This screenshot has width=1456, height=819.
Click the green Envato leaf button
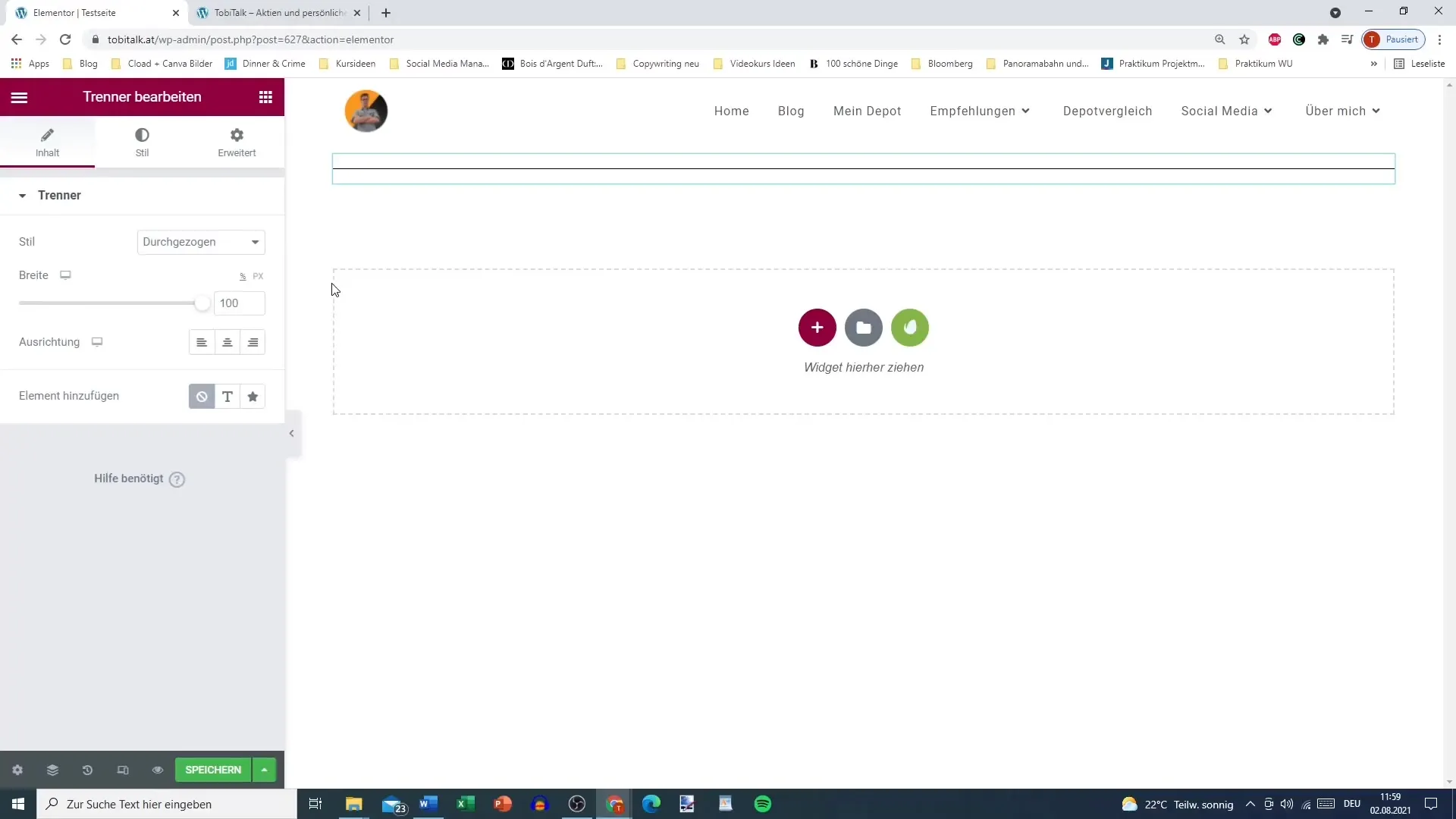[910, 328]
